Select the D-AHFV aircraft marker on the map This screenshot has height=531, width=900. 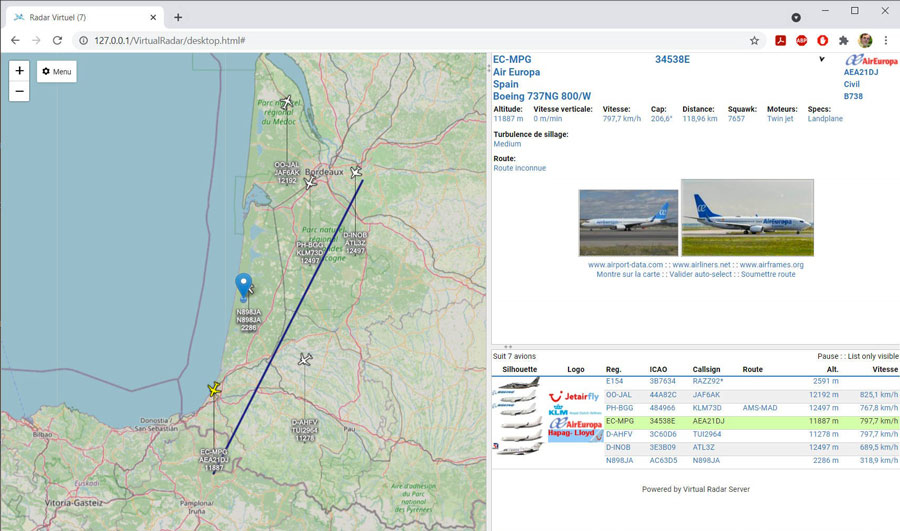pos(305,360)
